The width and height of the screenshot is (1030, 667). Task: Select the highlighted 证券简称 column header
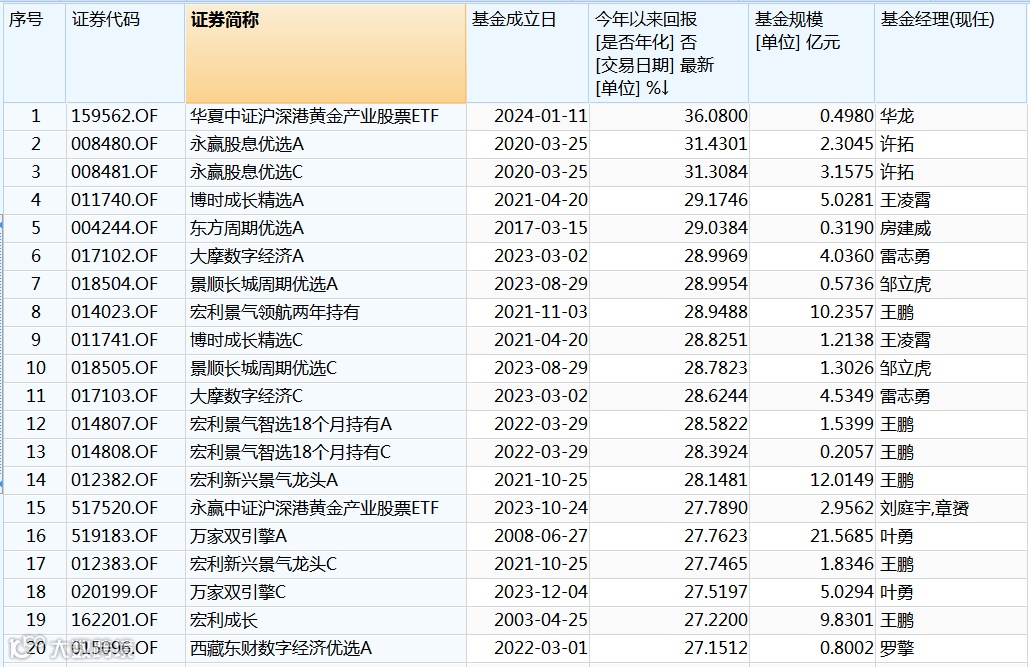[326, 53]
